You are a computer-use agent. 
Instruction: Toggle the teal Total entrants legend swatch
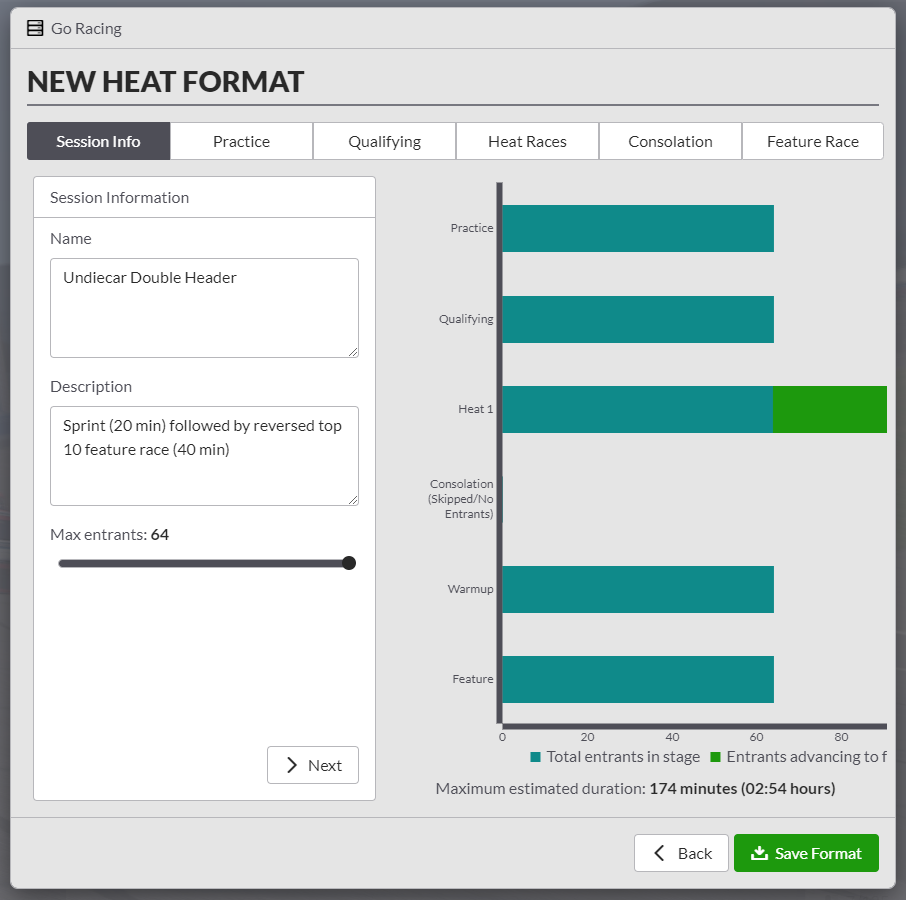tap(536, 757)
